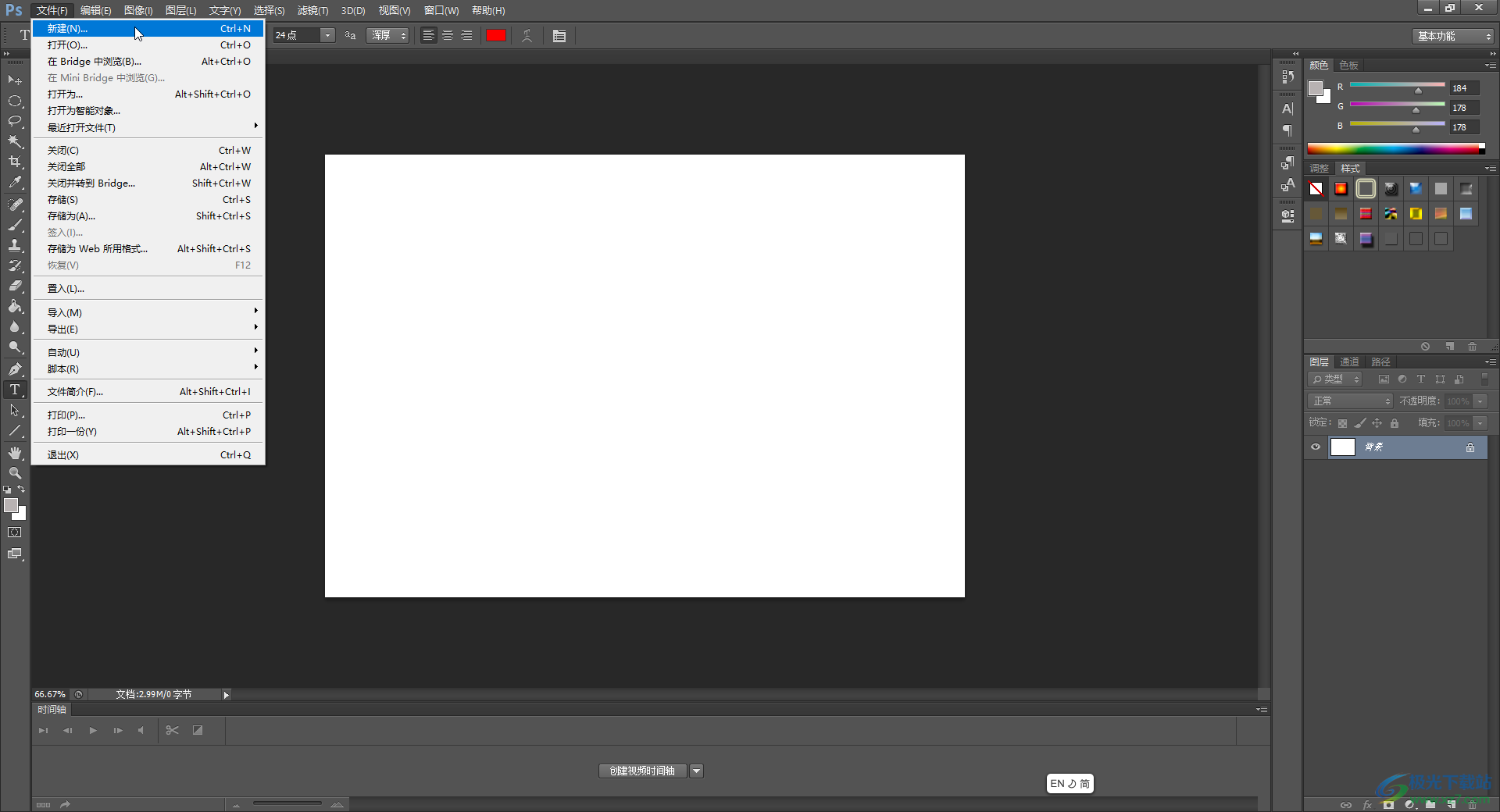Click the red text color swatch
Image resolution: width=1500 pixels, height=812 pixels.
pyautogui.click(x=496, y=35)
